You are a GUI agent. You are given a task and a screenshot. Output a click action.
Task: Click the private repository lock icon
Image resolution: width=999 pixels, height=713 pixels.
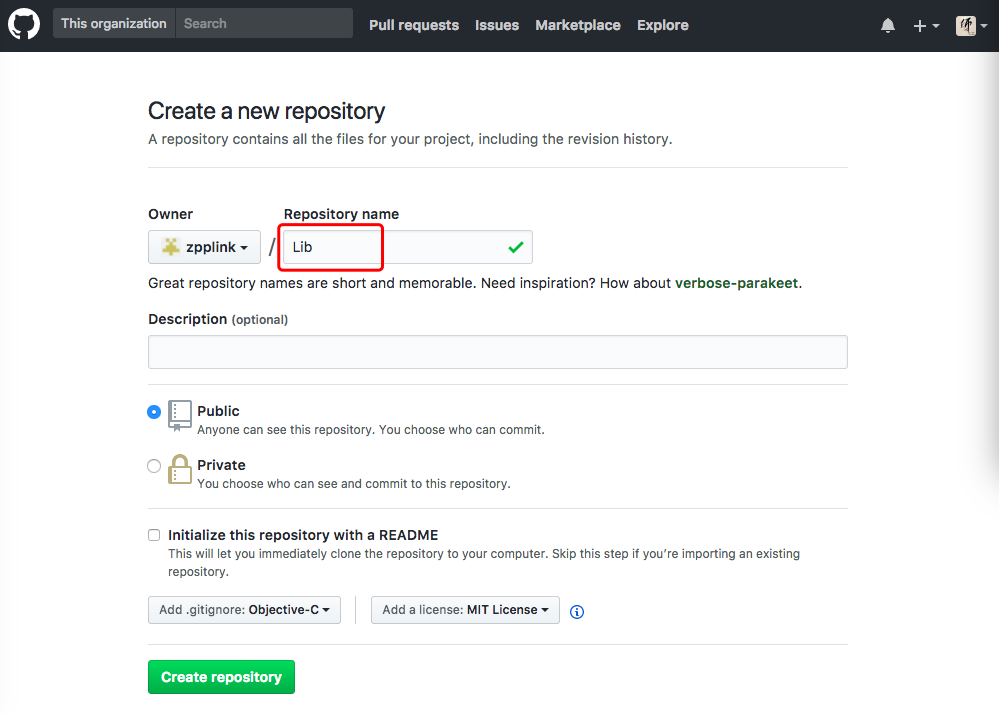tap(179, 469)
